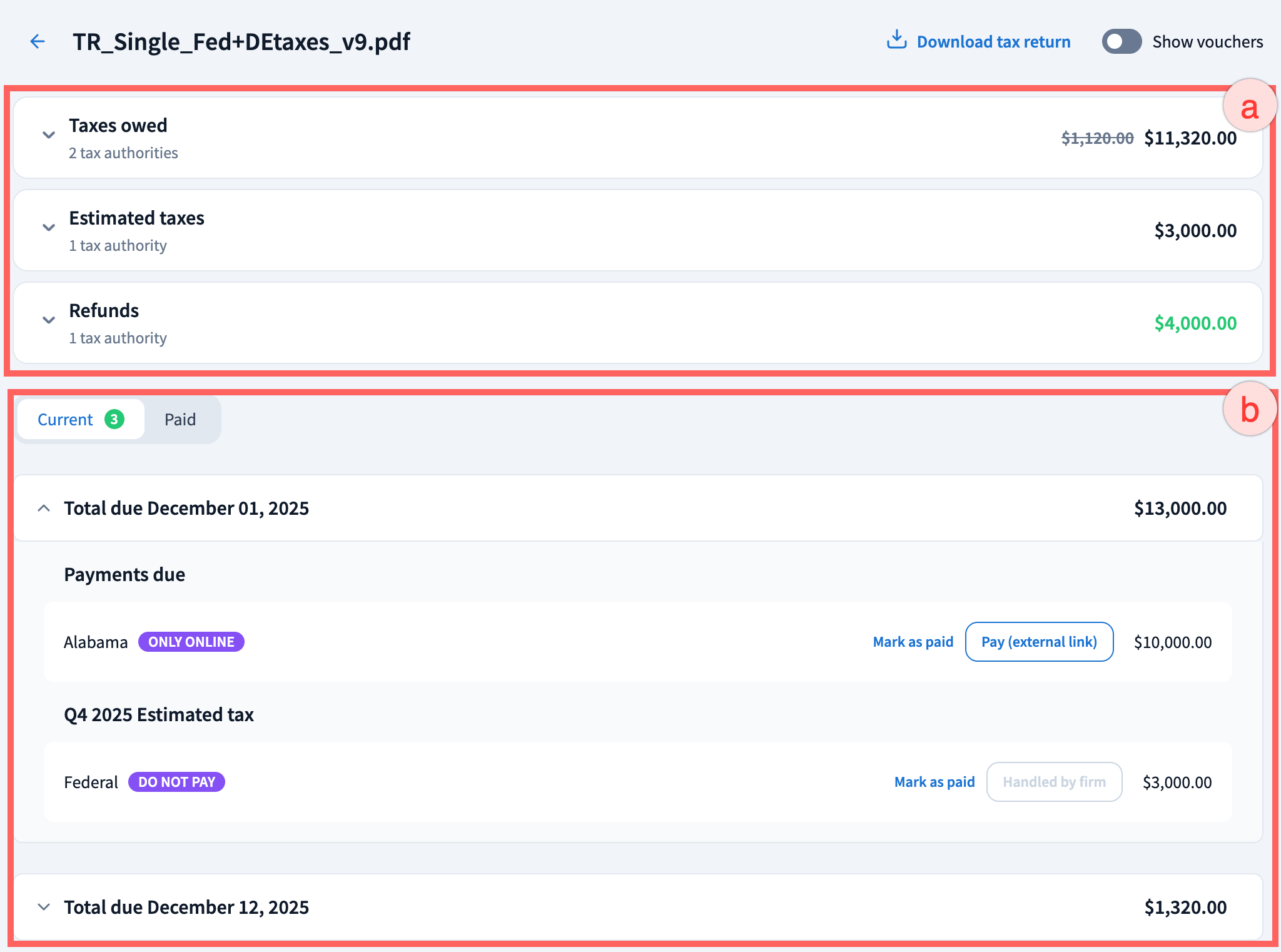Image resolution: width=1281 pixels, height=952 pixels.
Task: Click the Refunds heading
Action: pos(104,310)
